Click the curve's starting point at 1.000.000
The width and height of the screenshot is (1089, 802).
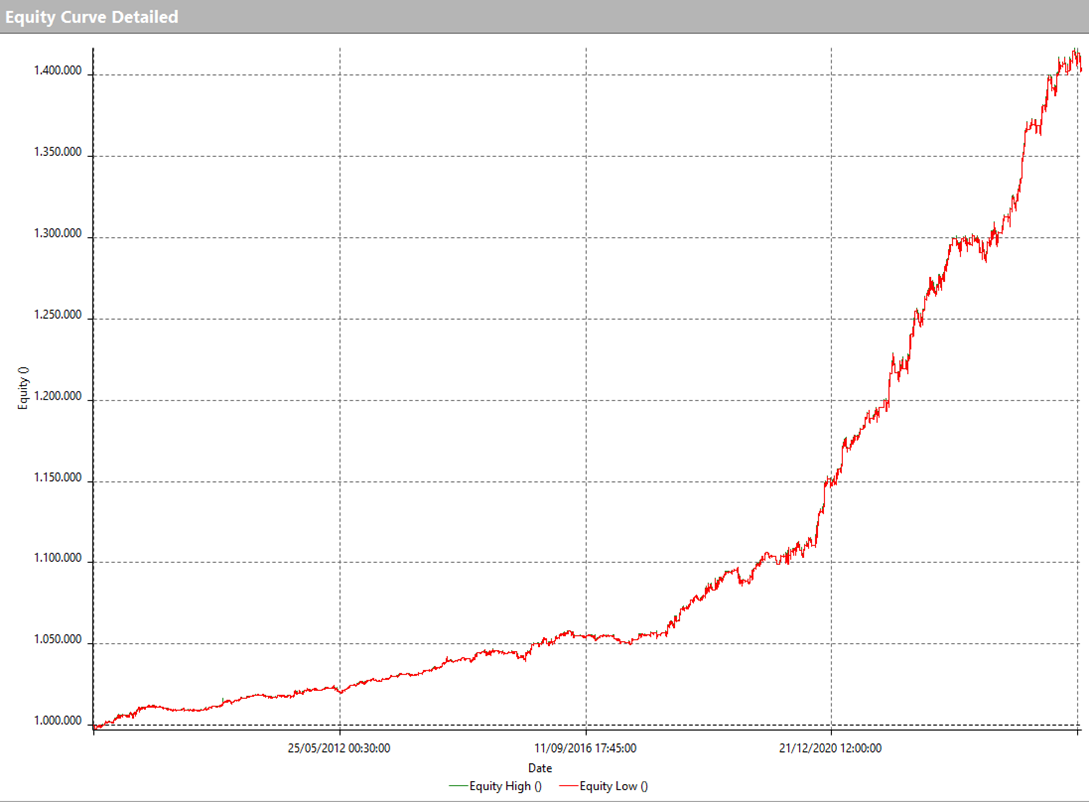[95, 726]
